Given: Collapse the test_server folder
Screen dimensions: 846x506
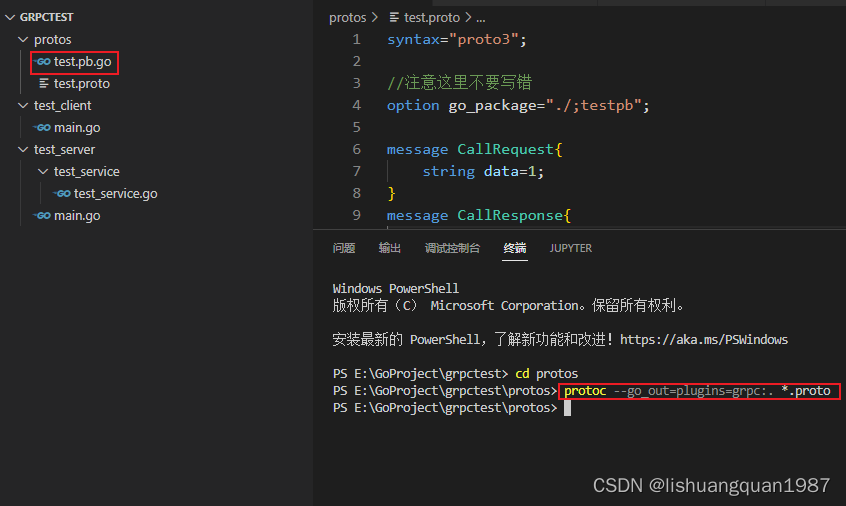Looking at the screenshot, I should pos(24,150).
